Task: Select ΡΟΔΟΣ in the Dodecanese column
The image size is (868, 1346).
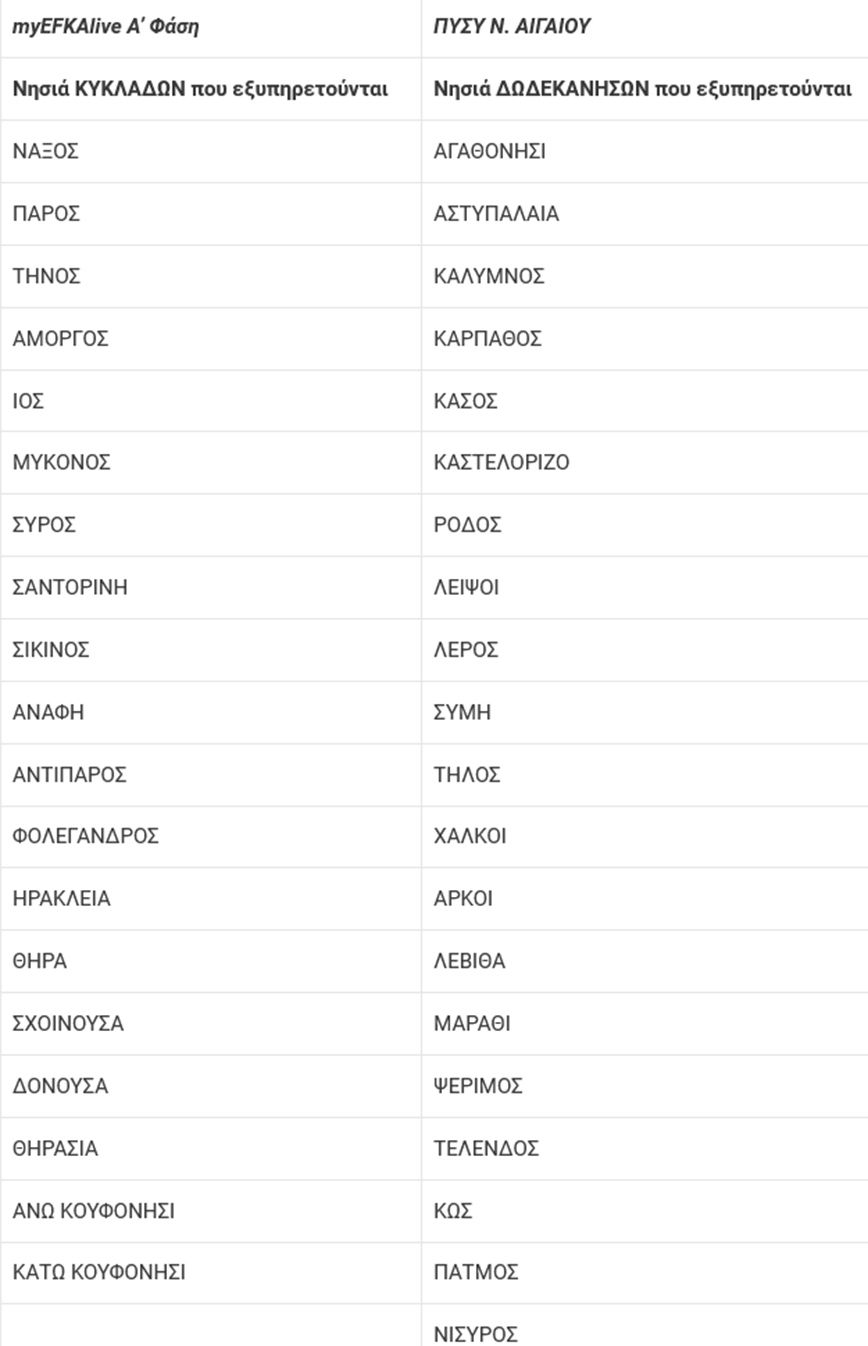Action: coord(467,525)
